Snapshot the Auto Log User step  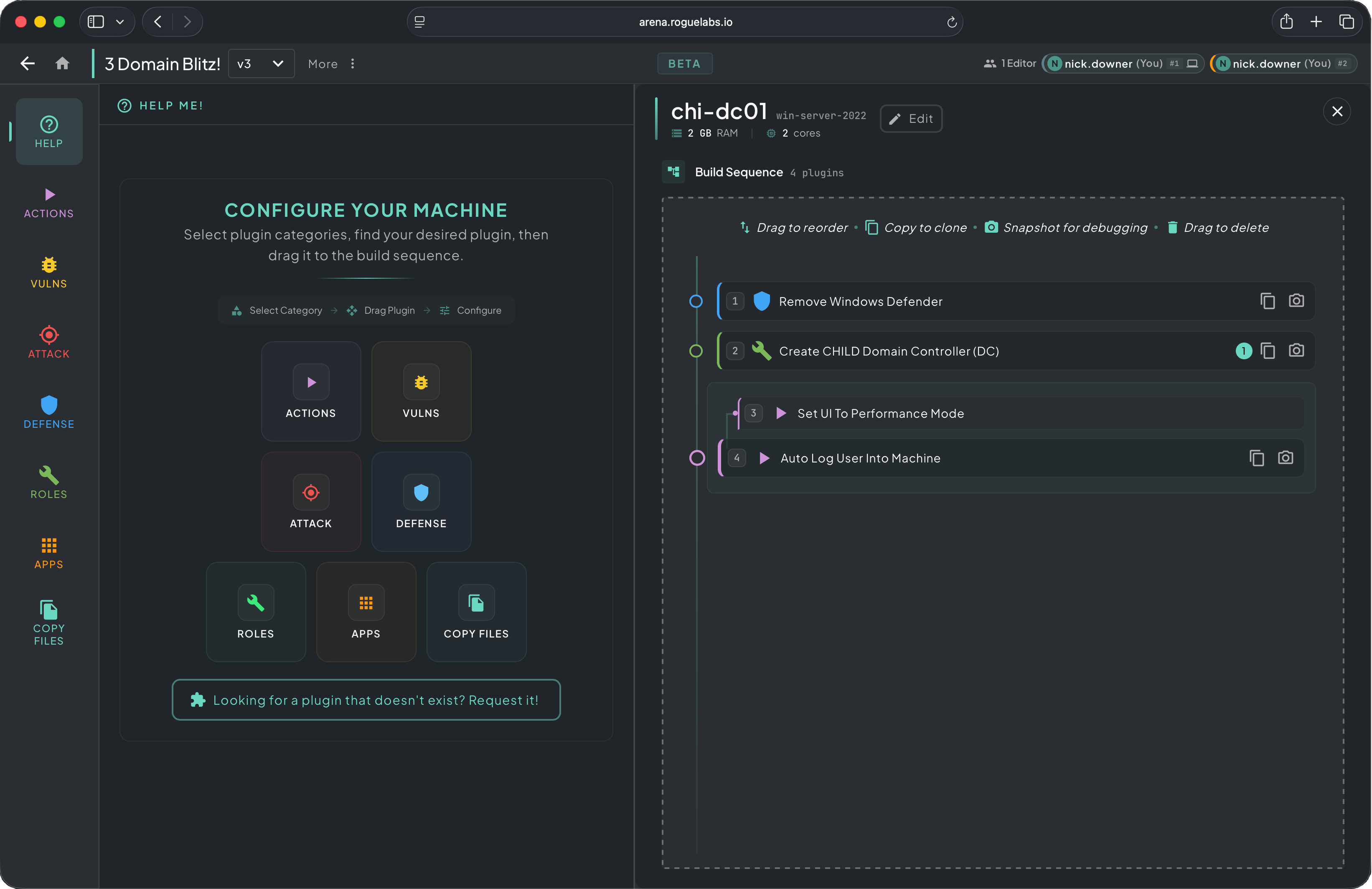pyautogui.click(x=1285, y=458)
